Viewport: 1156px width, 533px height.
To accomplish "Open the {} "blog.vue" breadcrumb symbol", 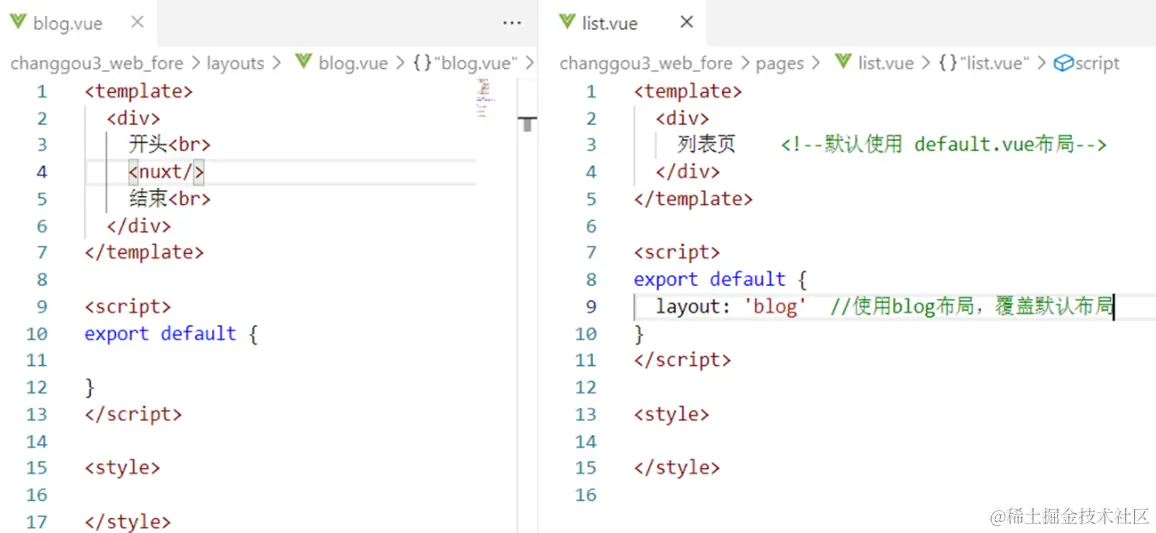I will tap(465, 63).
